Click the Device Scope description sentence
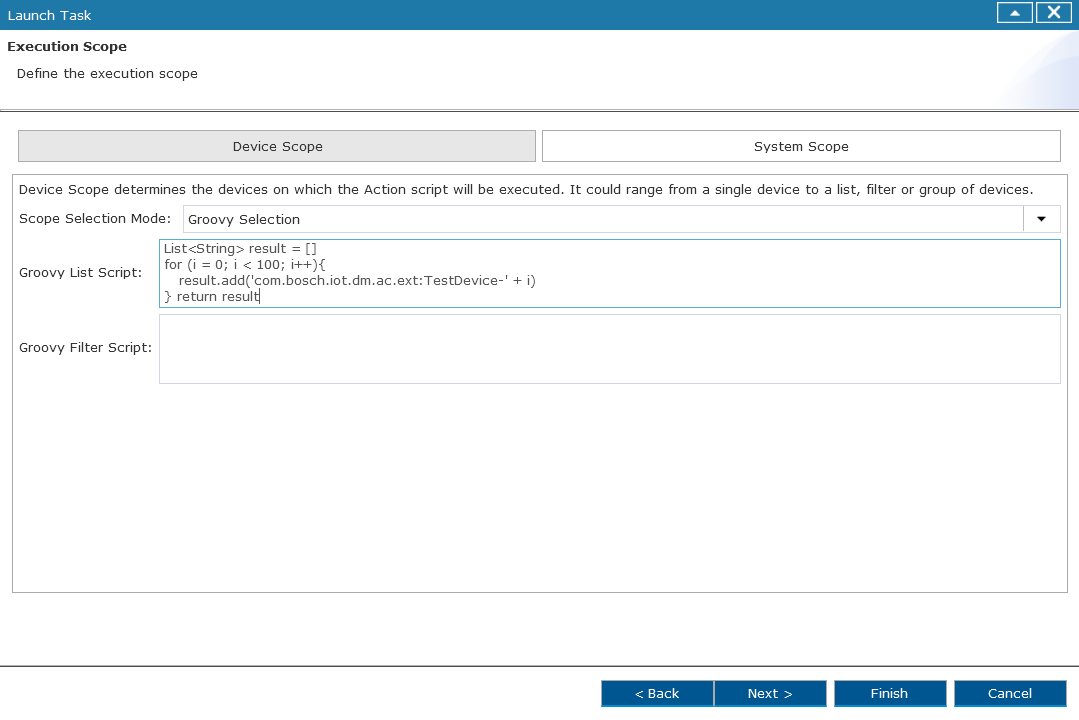The width and height of the screenshot is (1079, 720). [526, 189]
